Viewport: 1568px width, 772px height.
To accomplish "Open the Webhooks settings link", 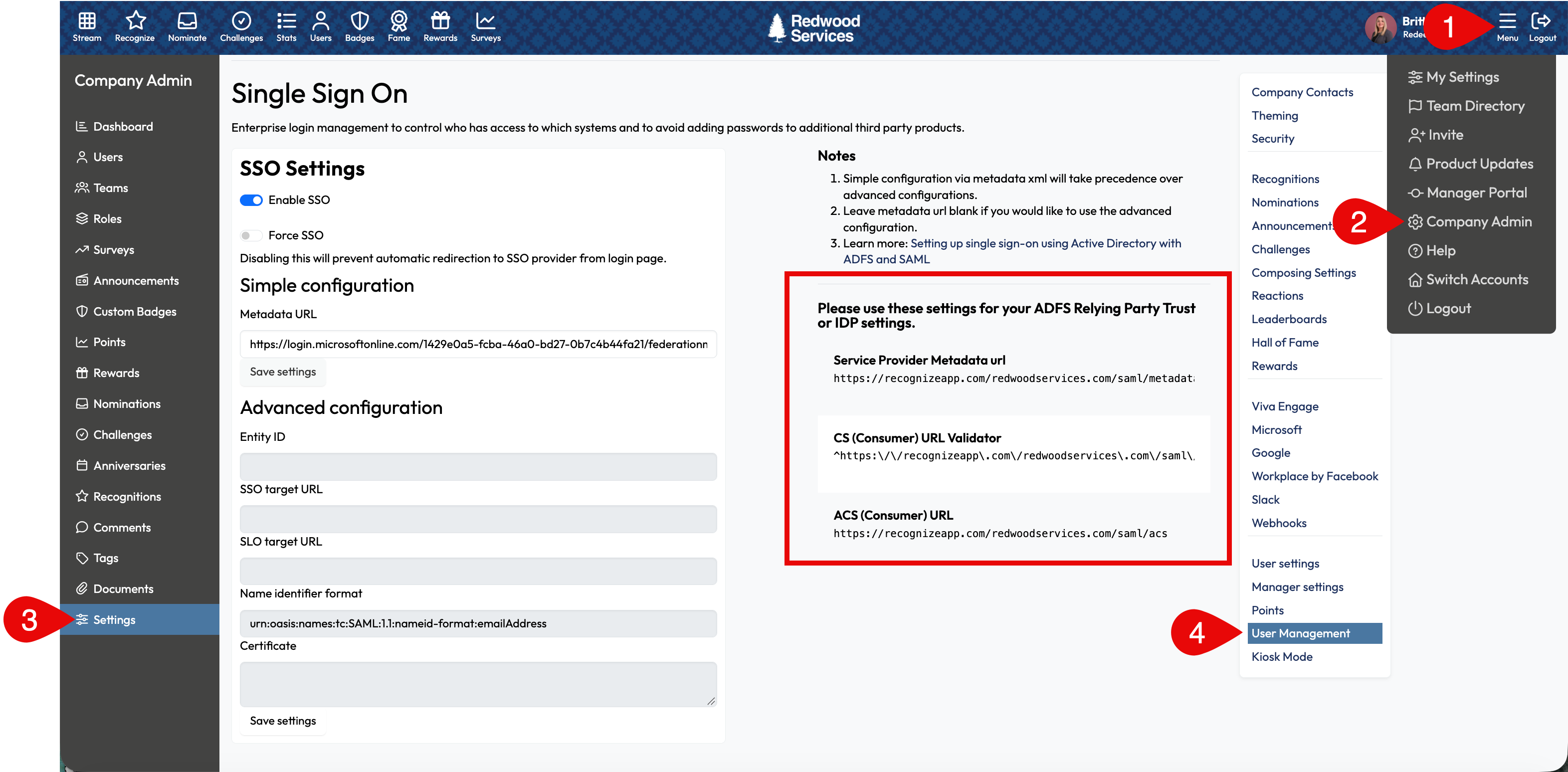I will coord(1279,523).
